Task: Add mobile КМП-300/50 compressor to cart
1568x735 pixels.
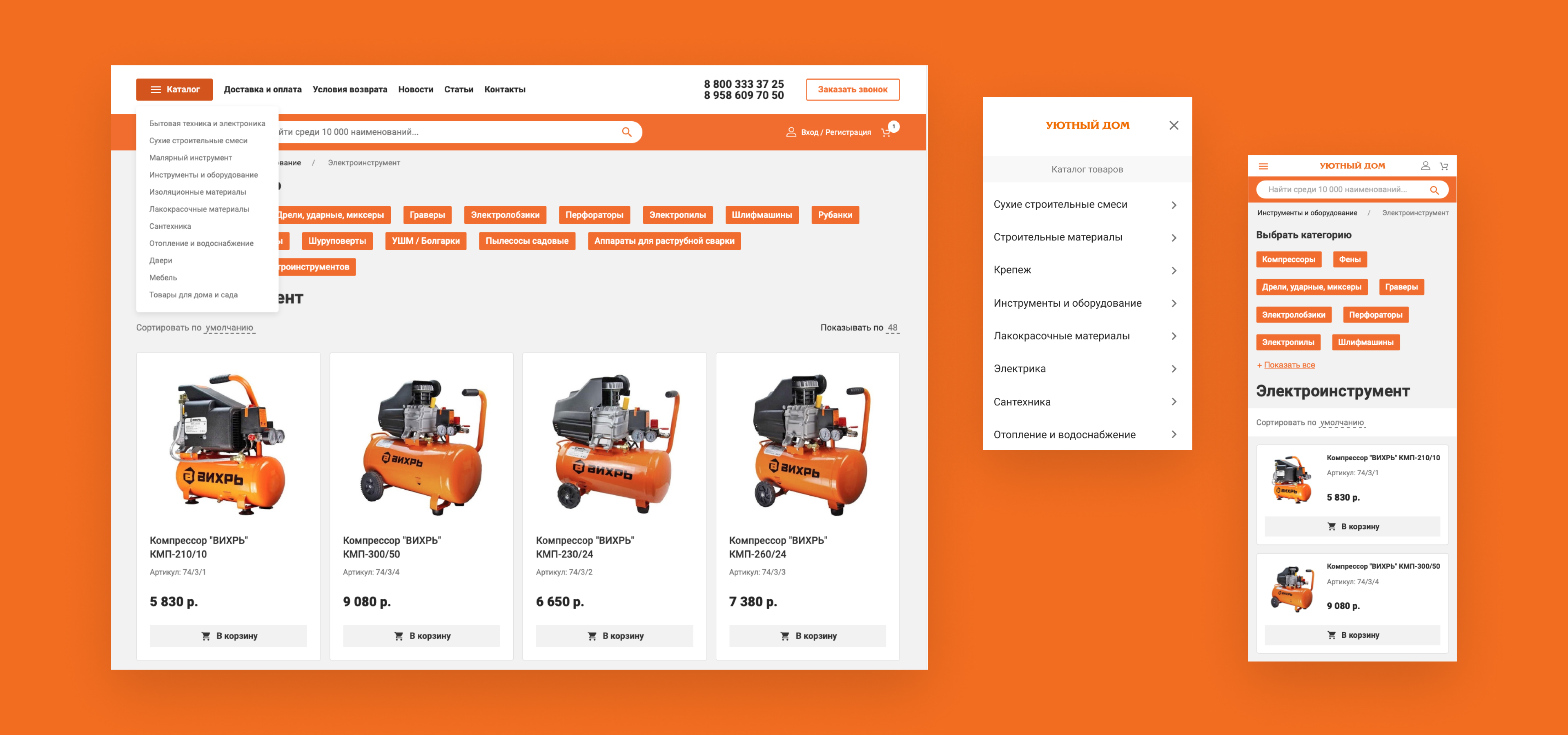Action: (1352, 635)
